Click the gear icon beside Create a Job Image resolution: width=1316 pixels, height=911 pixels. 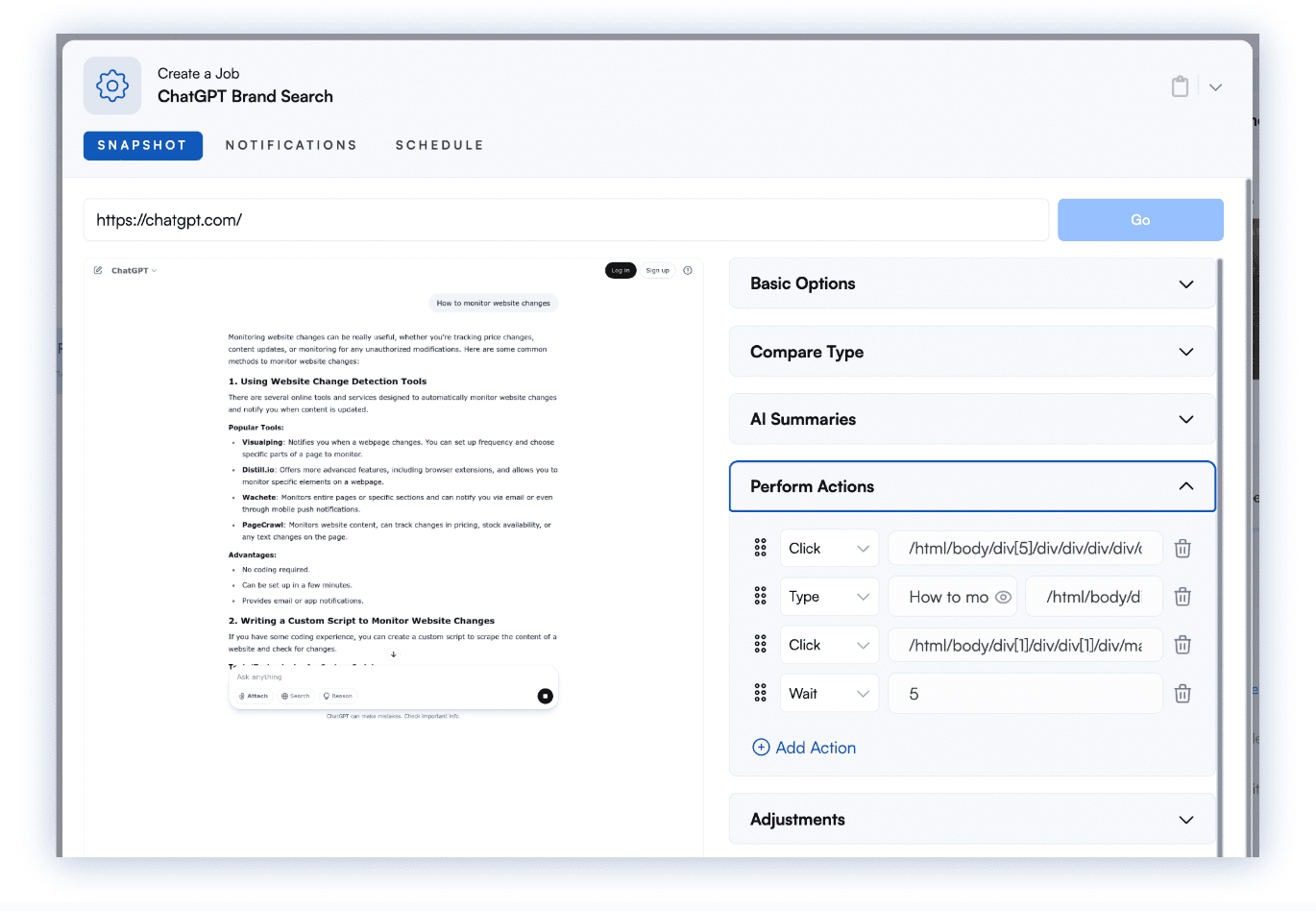(x=112, y=86)
